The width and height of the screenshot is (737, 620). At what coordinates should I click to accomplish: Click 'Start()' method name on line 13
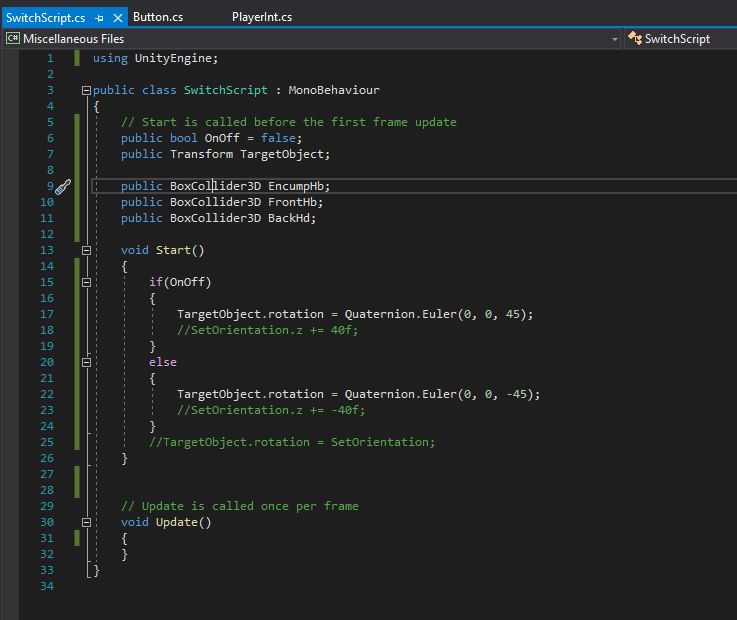click(180, 250)
